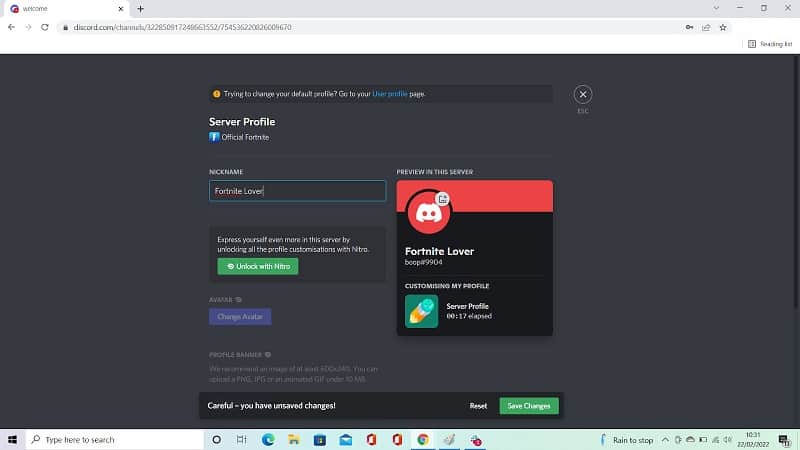Open the Rain to stop weather widget
800x450 pixels.
point(627,440)
